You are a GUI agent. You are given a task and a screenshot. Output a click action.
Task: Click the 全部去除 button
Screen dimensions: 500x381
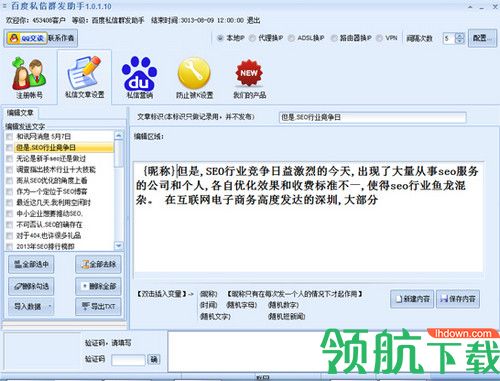(98, 264)
